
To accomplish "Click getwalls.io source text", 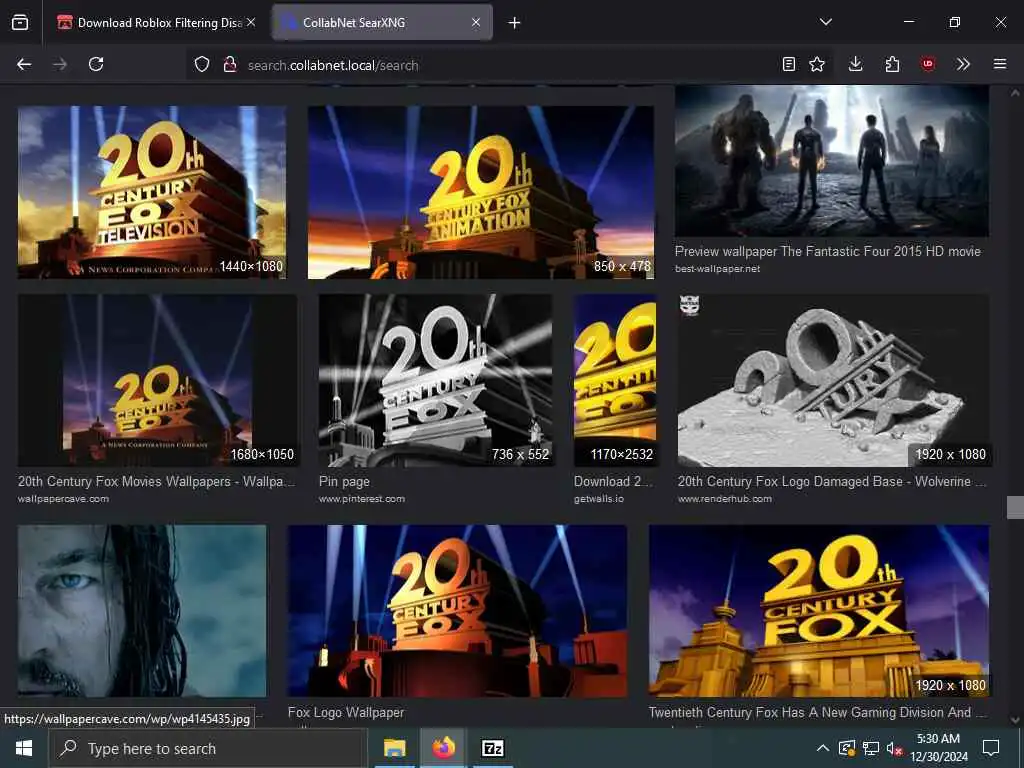I will (599, 499).
